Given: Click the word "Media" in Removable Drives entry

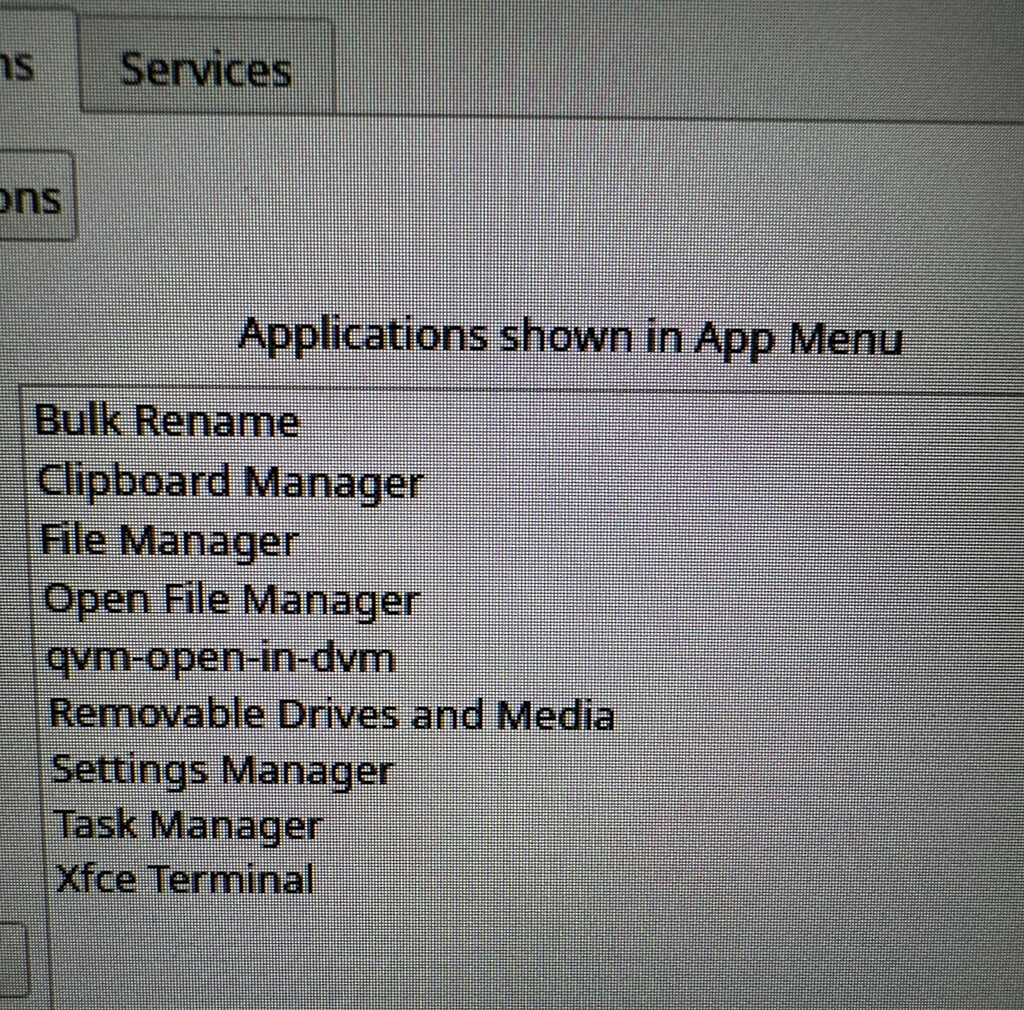Looking at the screenshot, I should point(555,714).
